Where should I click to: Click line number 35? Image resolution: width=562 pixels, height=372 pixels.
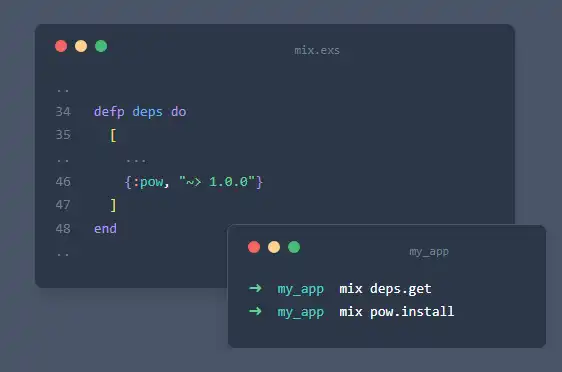(63, 135)
